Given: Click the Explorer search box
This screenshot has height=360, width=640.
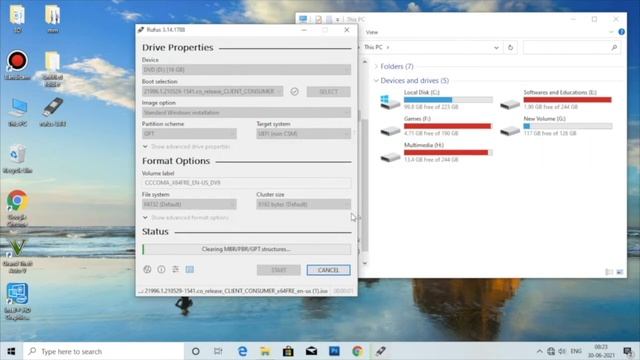Looking at the screenshot, I should tap(571, 47).
